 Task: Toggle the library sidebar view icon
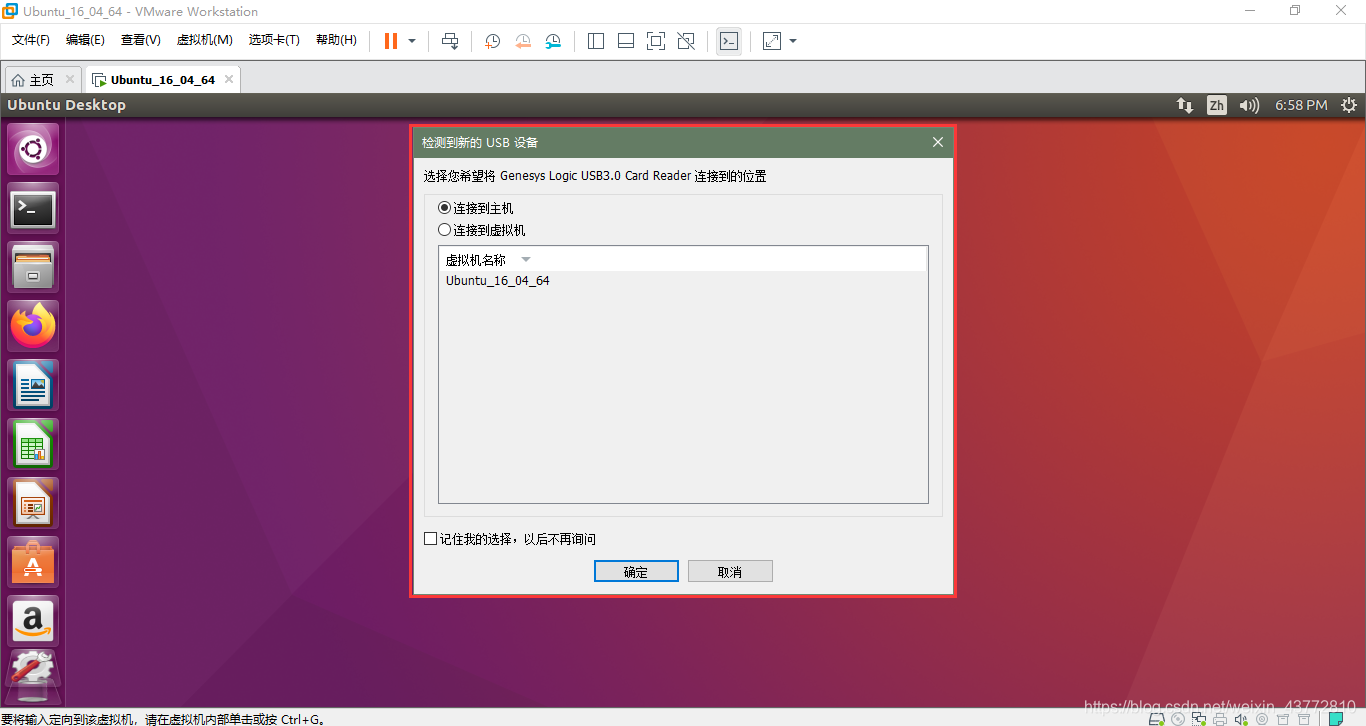point(596,41)
